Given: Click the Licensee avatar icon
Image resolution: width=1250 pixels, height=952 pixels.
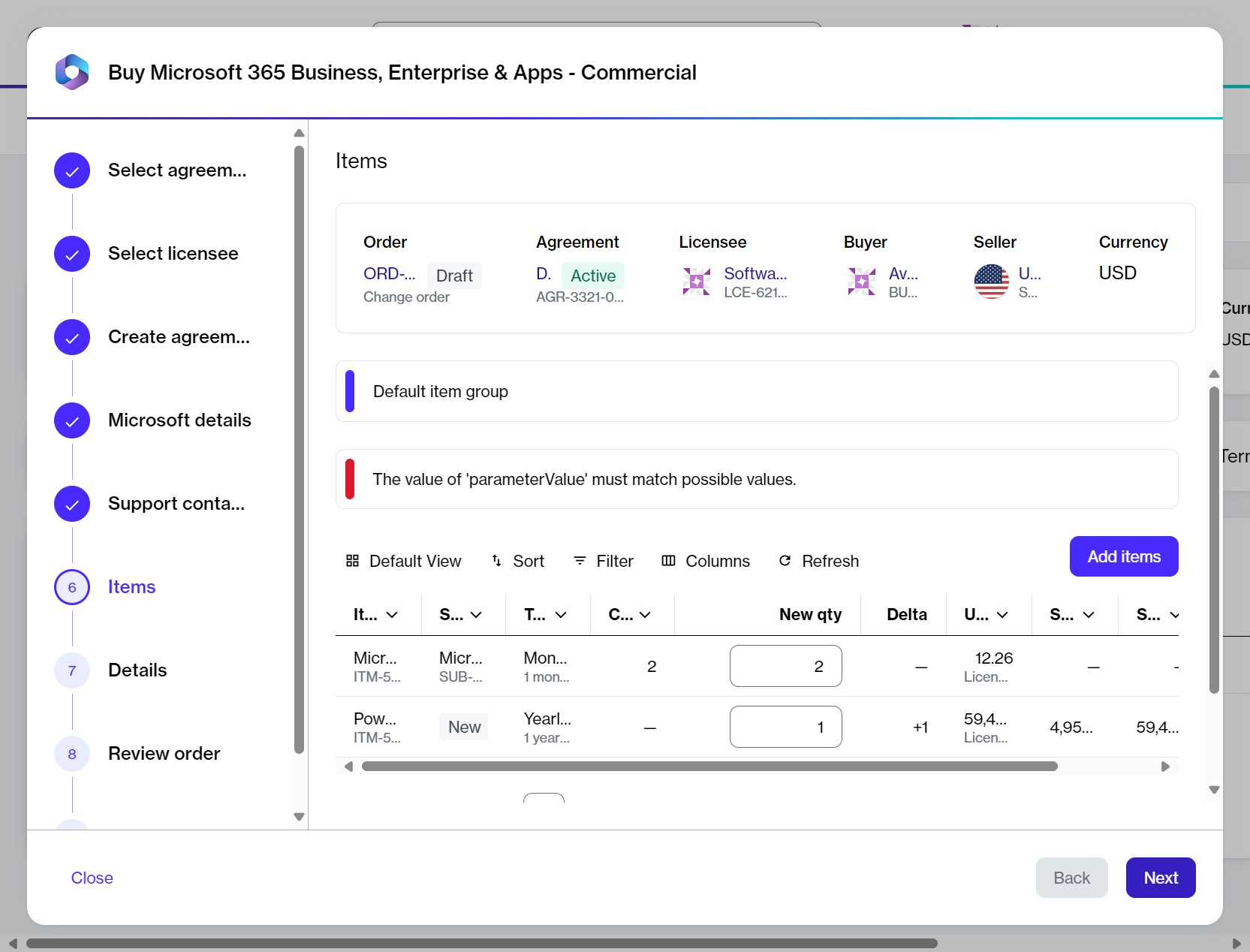Looking at the screenshot, I should [696, 282].
